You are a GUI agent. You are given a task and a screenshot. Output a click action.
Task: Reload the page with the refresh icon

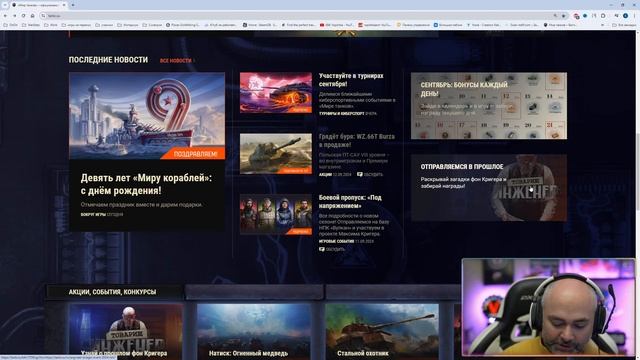coord(23,16)
